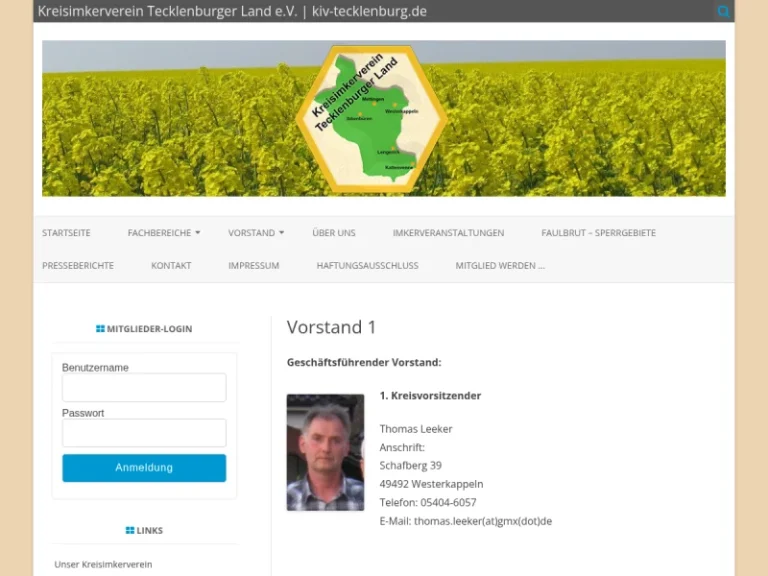768x576 pixels.
Task: Go to Startseite menu item
Action: tap(66, 233)
